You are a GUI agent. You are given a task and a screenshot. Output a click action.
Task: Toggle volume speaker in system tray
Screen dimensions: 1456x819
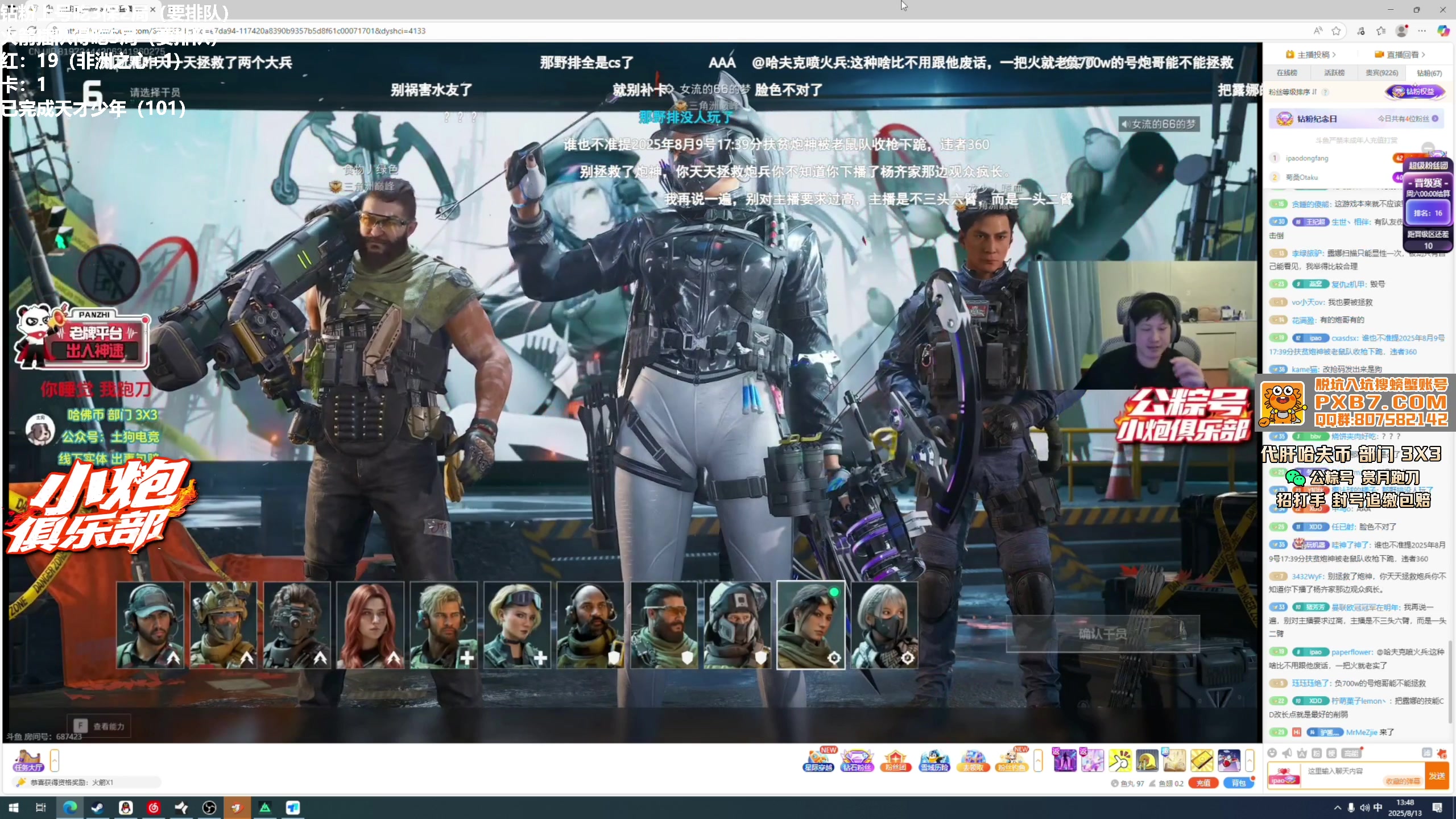coord(1364,808)
